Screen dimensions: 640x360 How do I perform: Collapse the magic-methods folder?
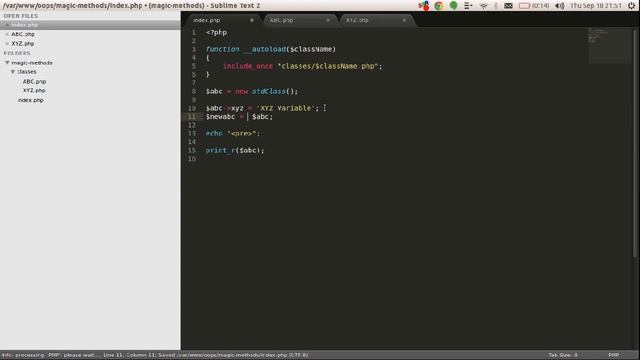coord(7,63)
